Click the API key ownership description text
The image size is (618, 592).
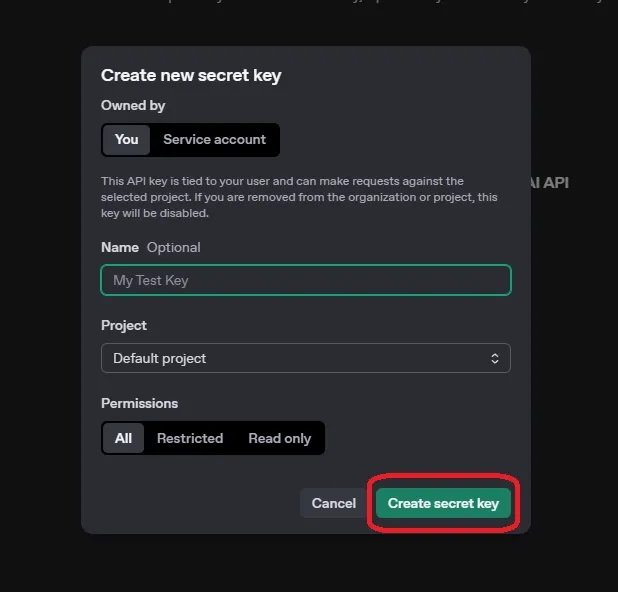[x=298, y=197]
